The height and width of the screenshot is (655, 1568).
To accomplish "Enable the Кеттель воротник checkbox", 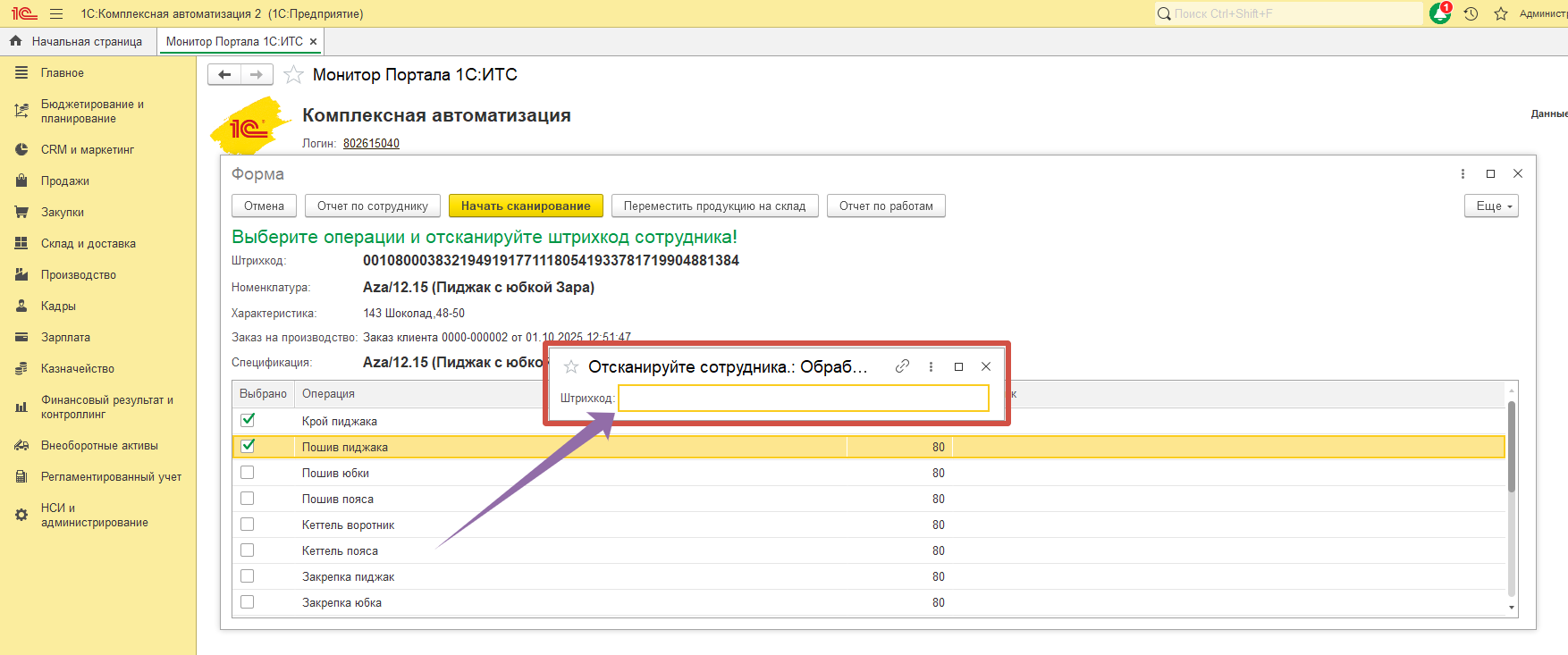I will point(248,525).
